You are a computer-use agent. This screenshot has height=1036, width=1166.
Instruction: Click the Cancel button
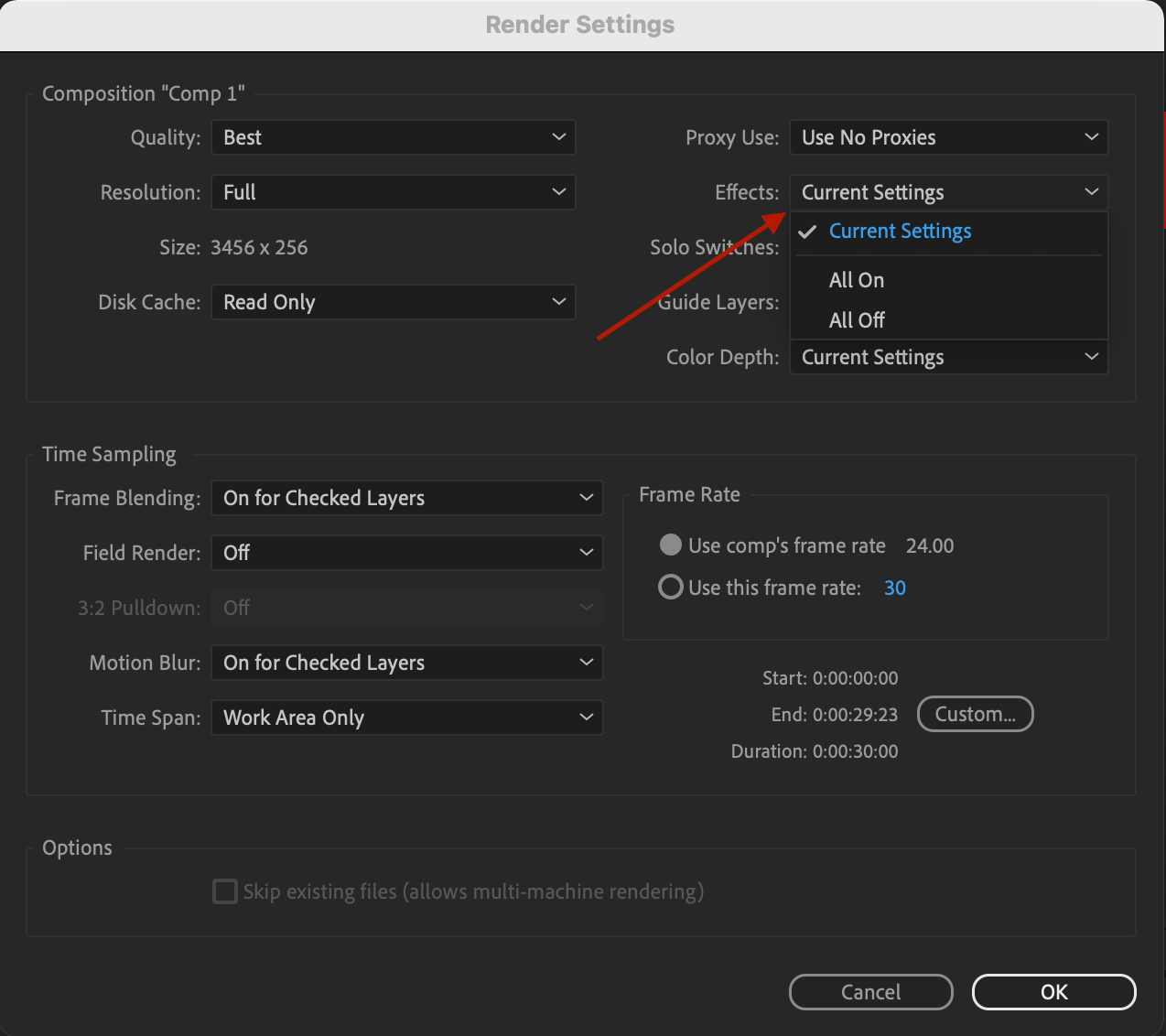870,992
